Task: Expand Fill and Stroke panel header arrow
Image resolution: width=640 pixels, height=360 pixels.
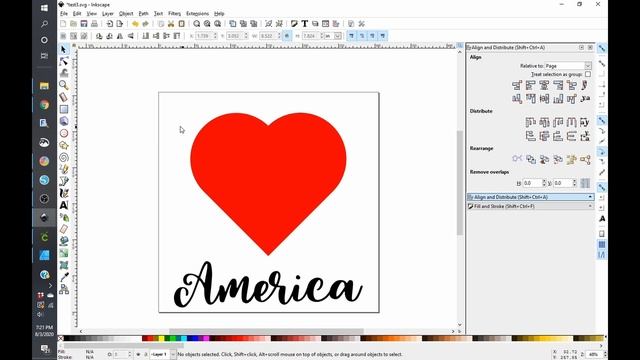Action: click(x=590, y=207)
